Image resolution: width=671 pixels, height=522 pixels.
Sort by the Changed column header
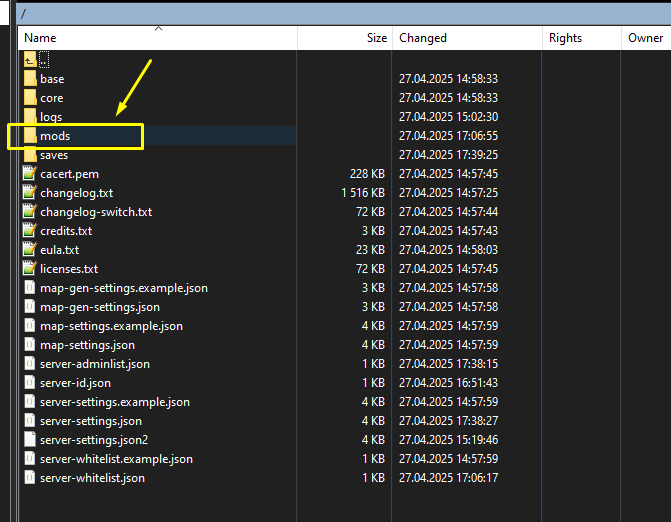423,38
